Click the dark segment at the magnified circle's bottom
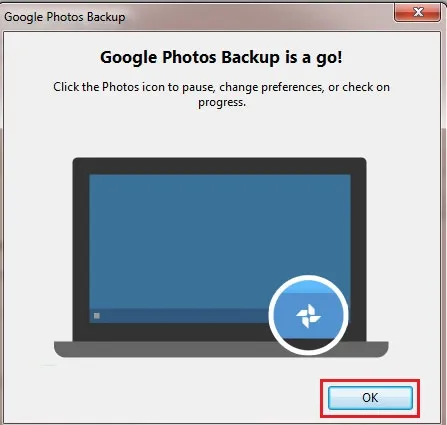Viewport: 447px width, 425px height. pos(308,344)
